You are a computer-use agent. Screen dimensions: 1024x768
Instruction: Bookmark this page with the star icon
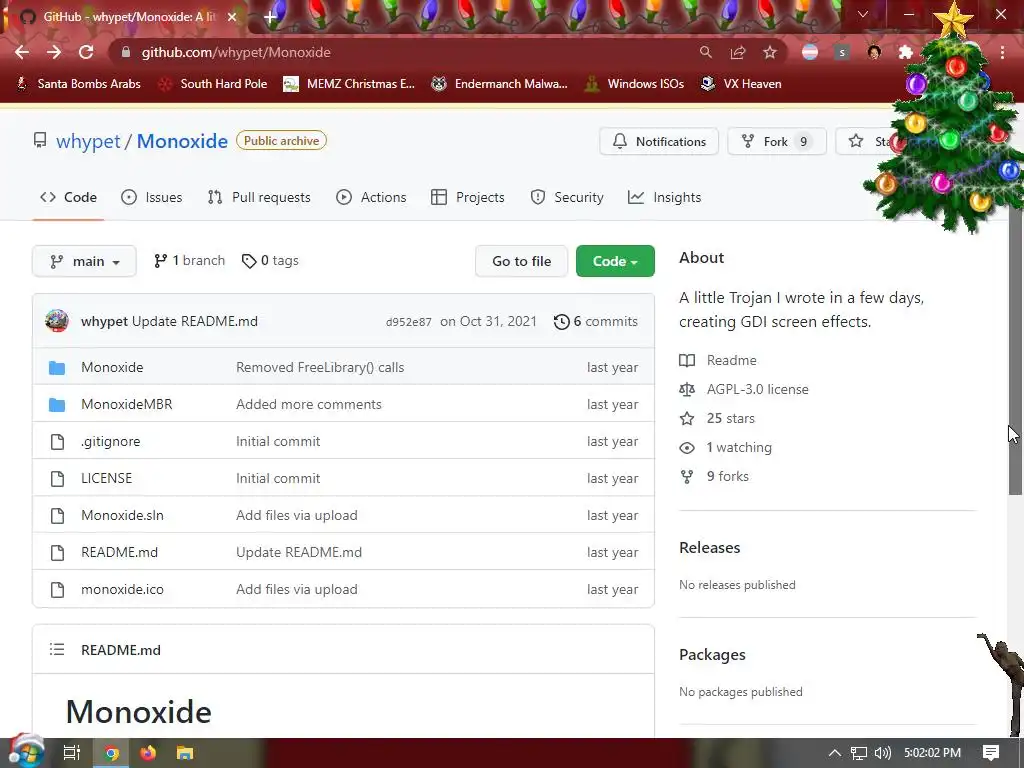tap(770, 52)
